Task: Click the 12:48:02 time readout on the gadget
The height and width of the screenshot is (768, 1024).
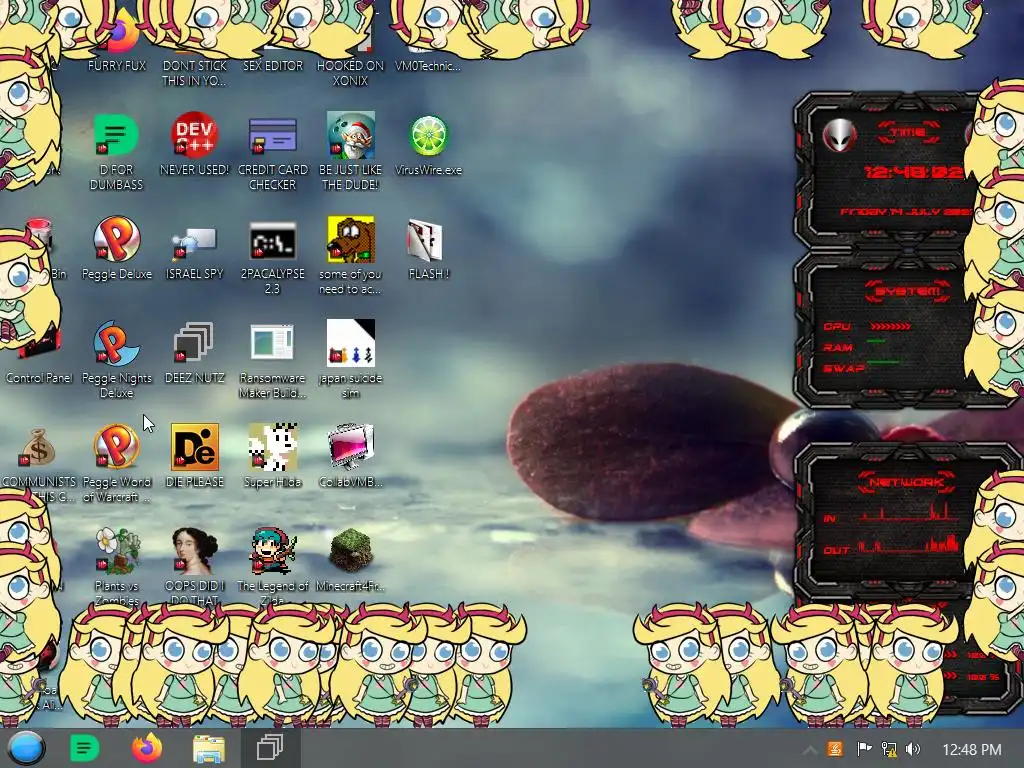Action: tap(913, 172)
